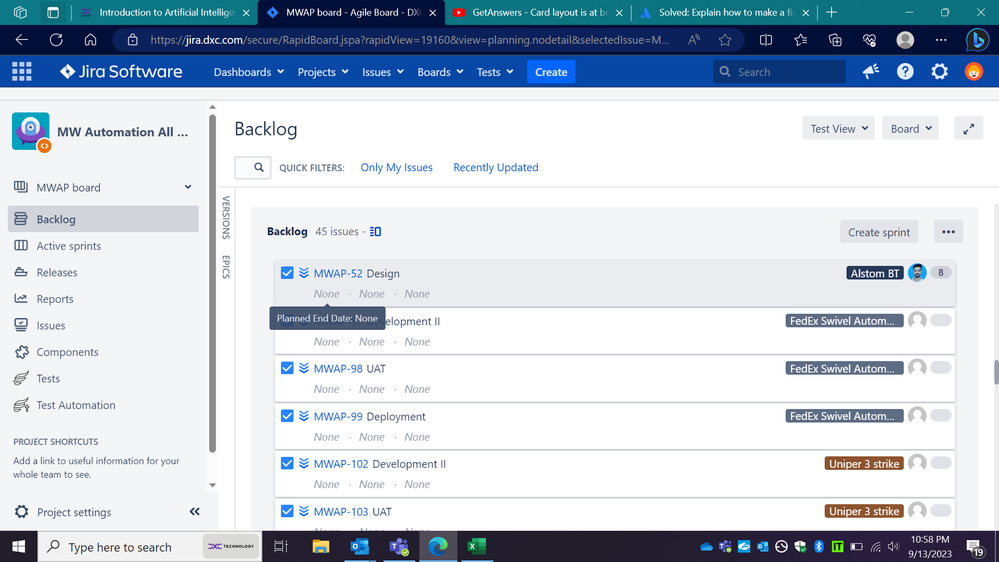The width and height of the screenshot is (999, 562).
Task: Uncheck the MWAP-102 Development II checkbox
Action: point(287,463)
